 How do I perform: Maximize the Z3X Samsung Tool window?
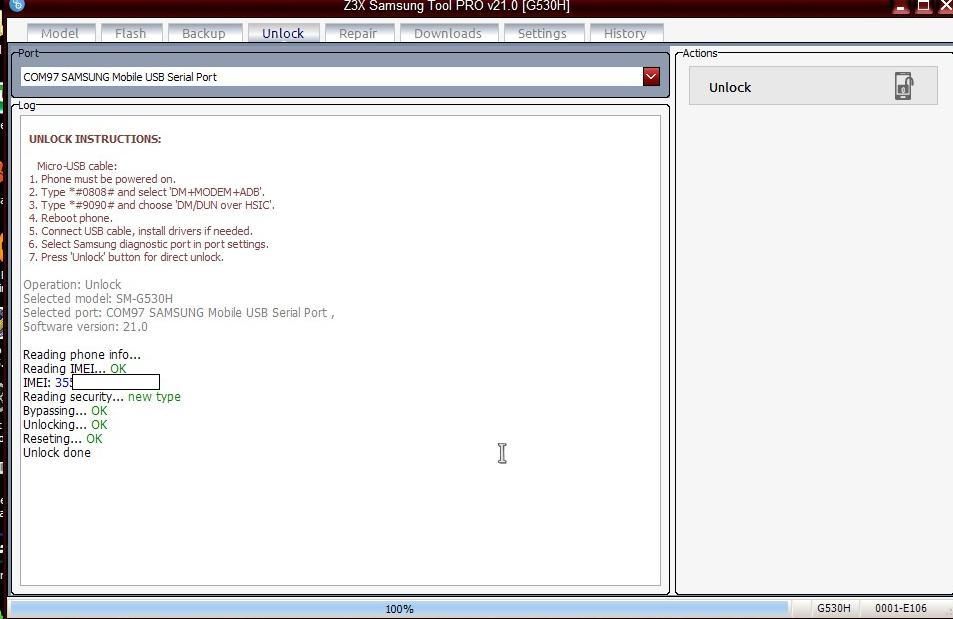923,6
